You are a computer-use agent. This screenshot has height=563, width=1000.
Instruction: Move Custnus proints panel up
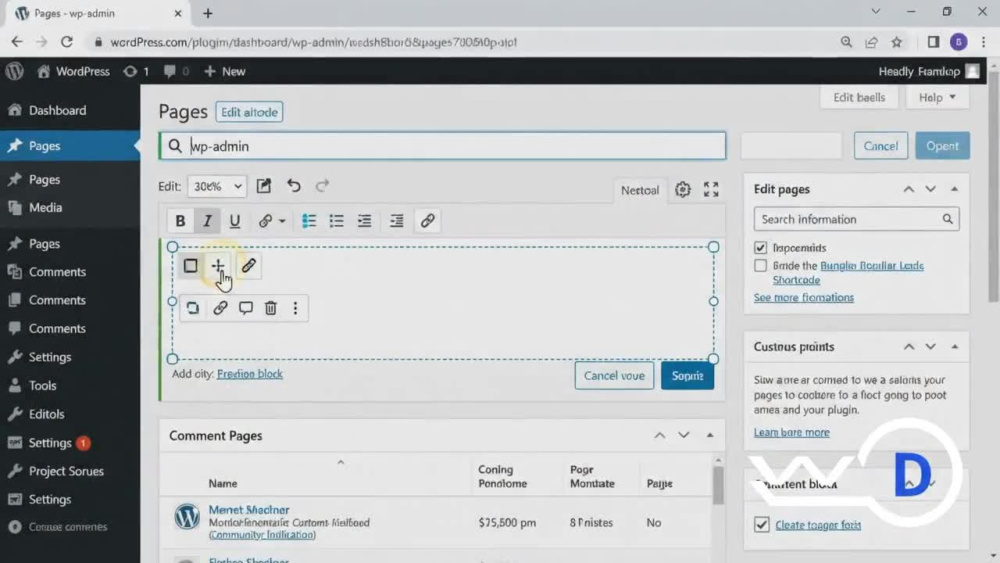tap(909, 347)
